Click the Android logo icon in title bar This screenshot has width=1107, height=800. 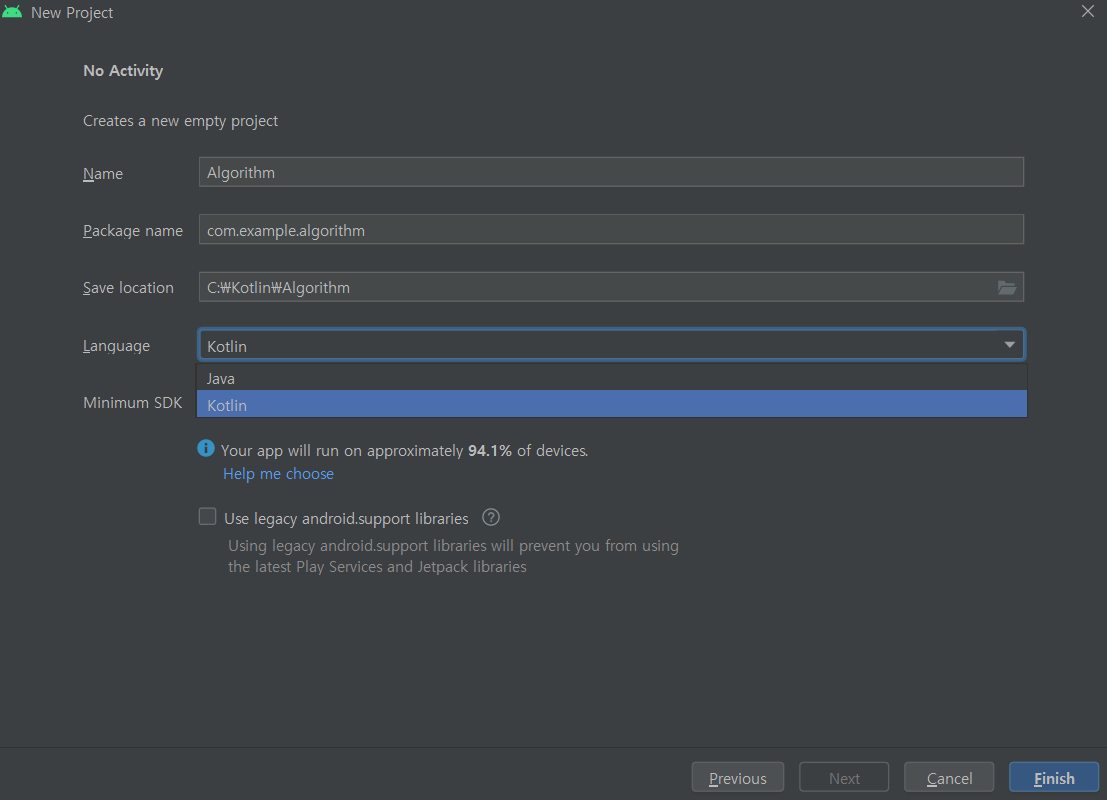pos(12,12)
